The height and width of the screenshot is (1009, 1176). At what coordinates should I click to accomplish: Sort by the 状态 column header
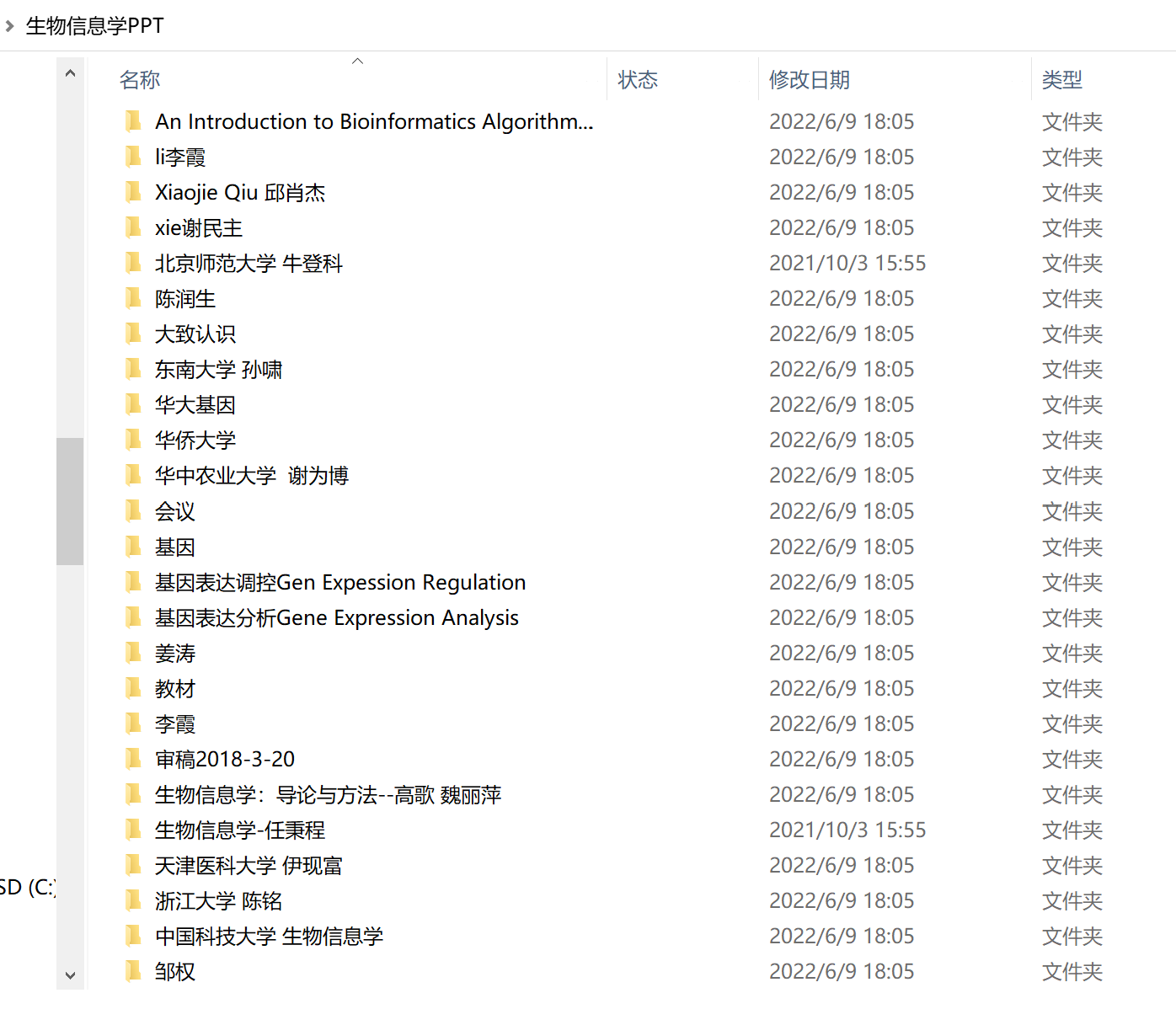pyautogui.click(x=638, y=80)
